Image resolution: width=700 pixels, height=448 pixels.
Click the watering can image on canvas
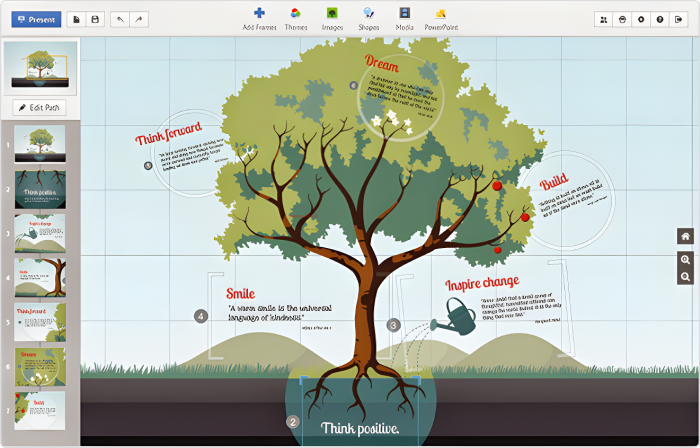454,317
